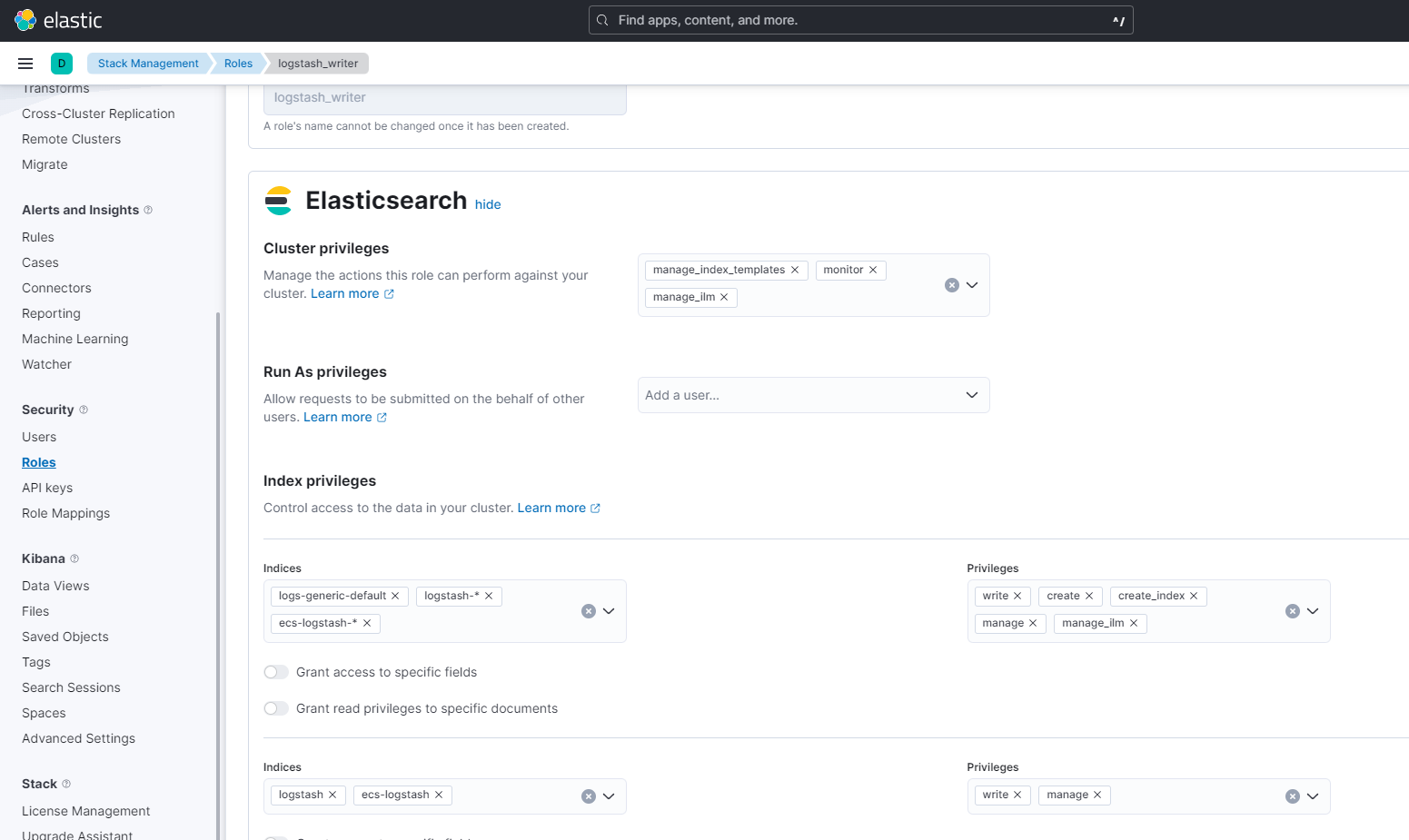
Task: Remove manage_ilm from index privileges
Action: click(1134, 623)
